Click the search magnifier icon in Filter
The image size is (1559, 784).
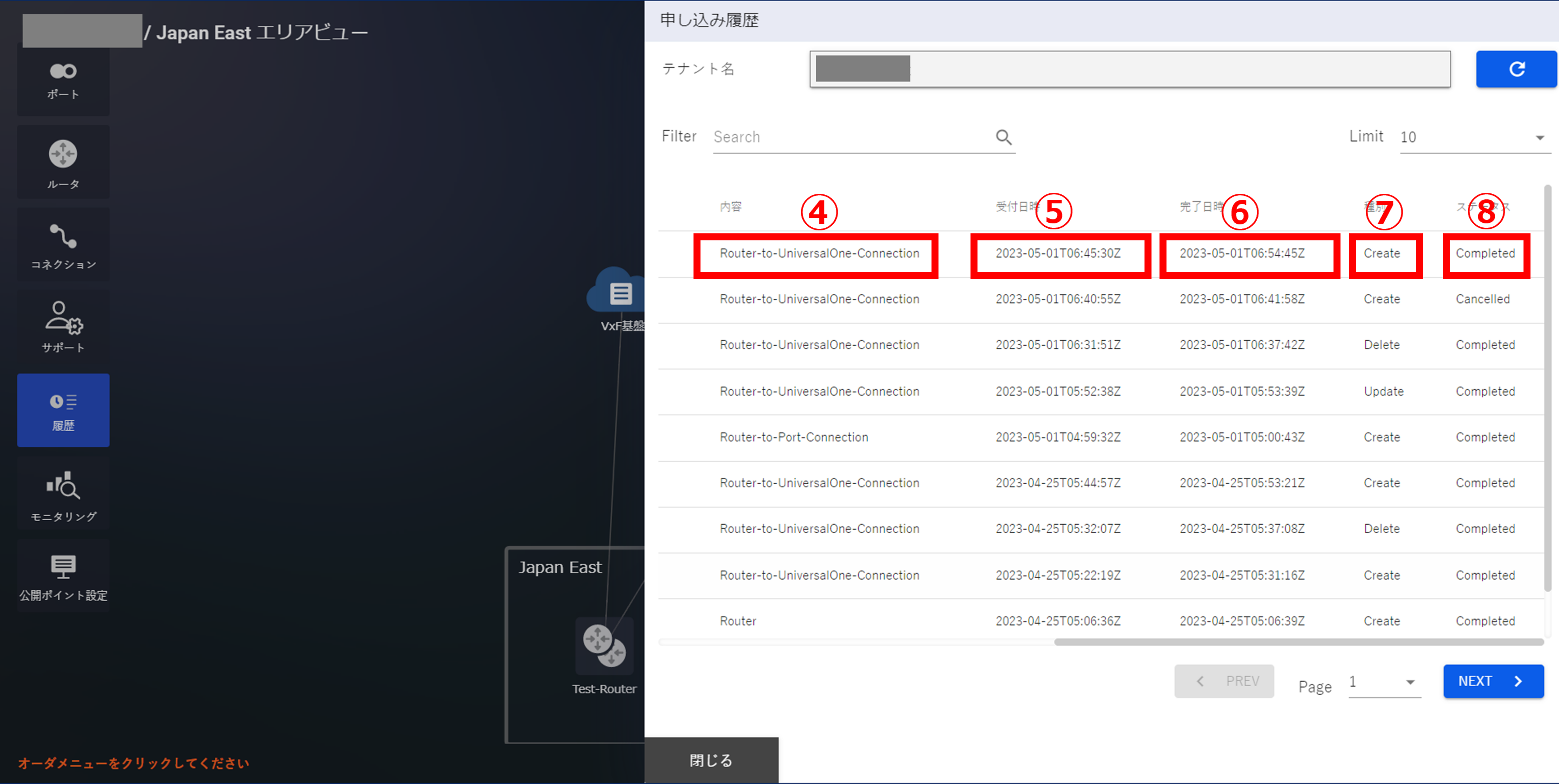1003,137
